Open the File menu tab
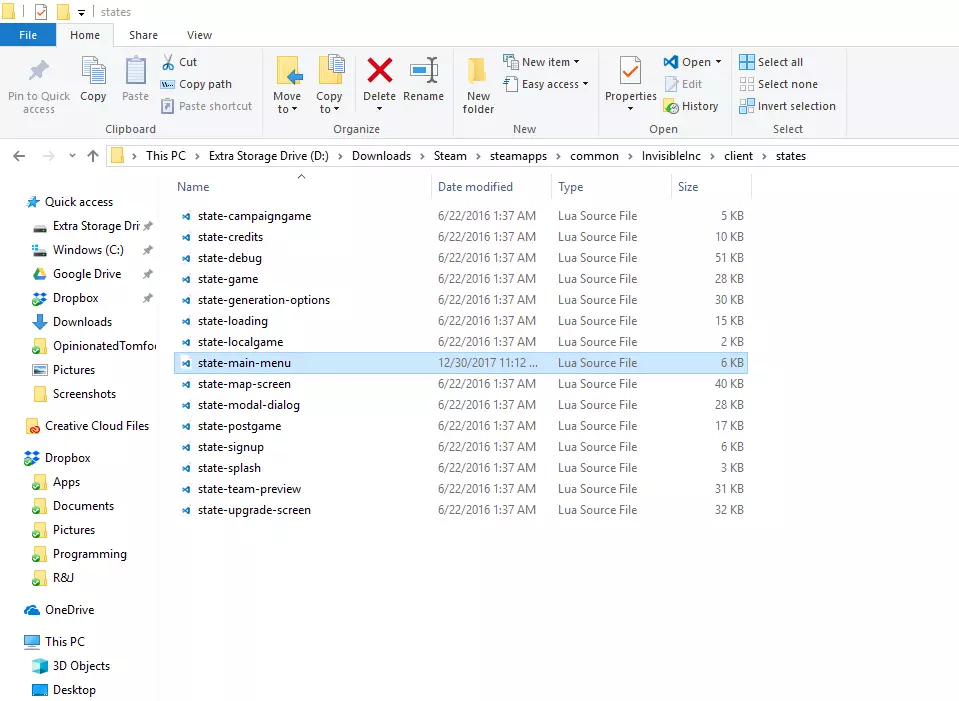 (x=28, y=35)
